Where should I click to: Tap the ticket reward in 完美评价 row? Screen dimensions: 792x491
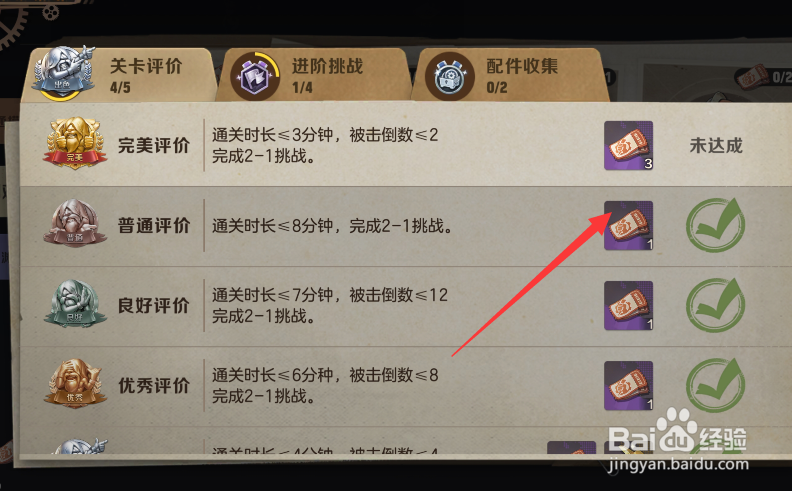pos(628,145)
